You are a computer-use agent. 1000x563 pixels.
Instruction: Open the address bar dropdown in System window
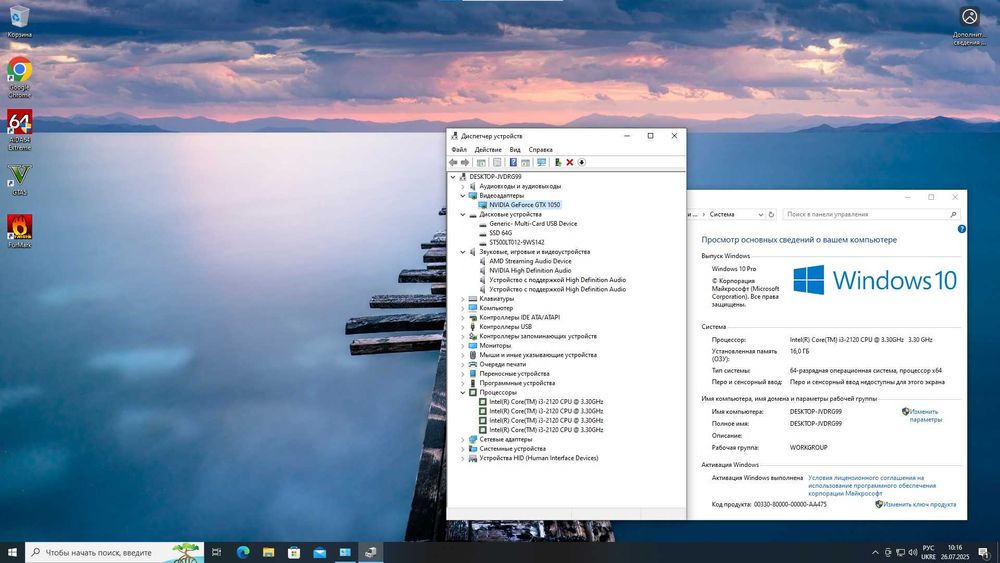760,214
